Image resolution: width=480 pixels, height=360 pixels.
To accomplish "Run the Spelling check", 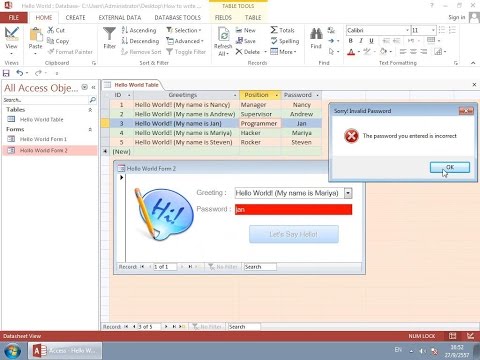I will (x=285, y=41).
